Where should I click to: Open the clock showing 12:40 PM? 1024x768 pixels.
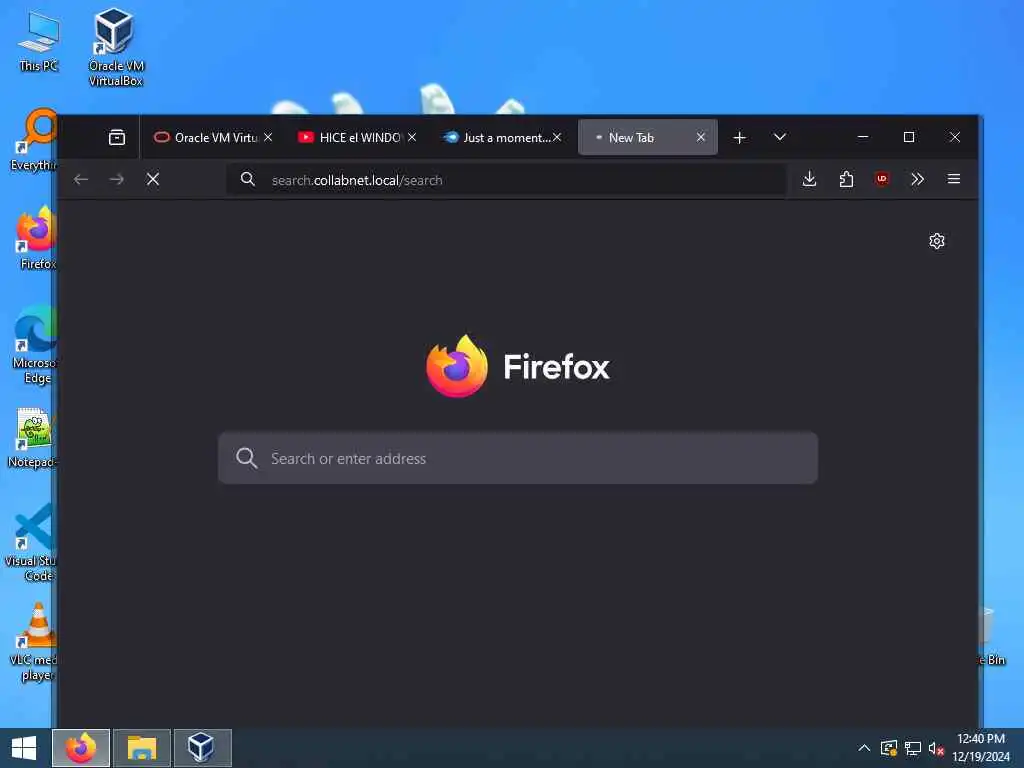pyautogui.click(x=981, y=748)
